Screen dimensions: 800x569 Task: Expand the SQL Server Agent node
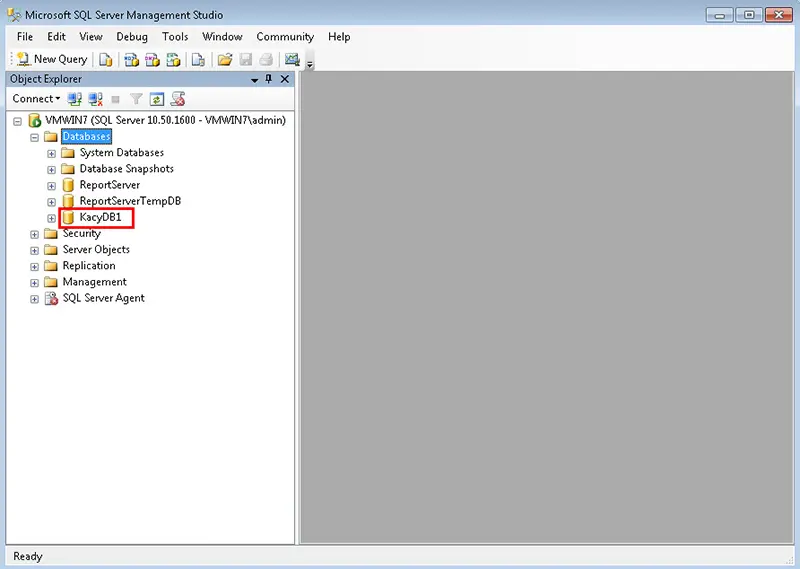coord(34,299)
